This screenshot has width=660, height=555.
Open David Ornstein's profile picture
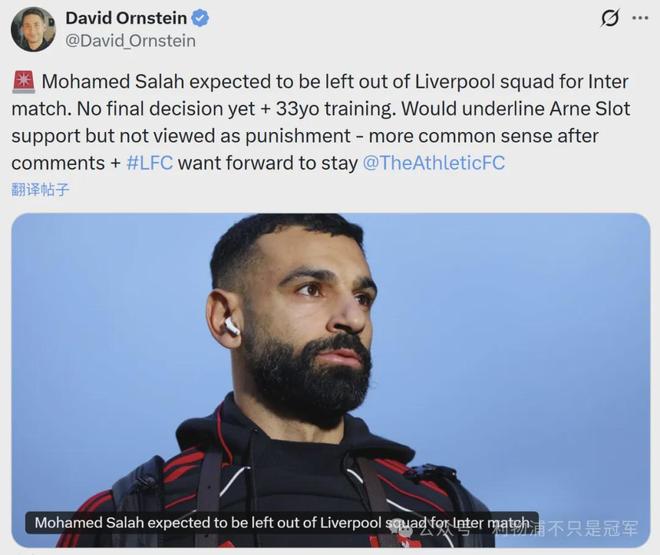33,29
